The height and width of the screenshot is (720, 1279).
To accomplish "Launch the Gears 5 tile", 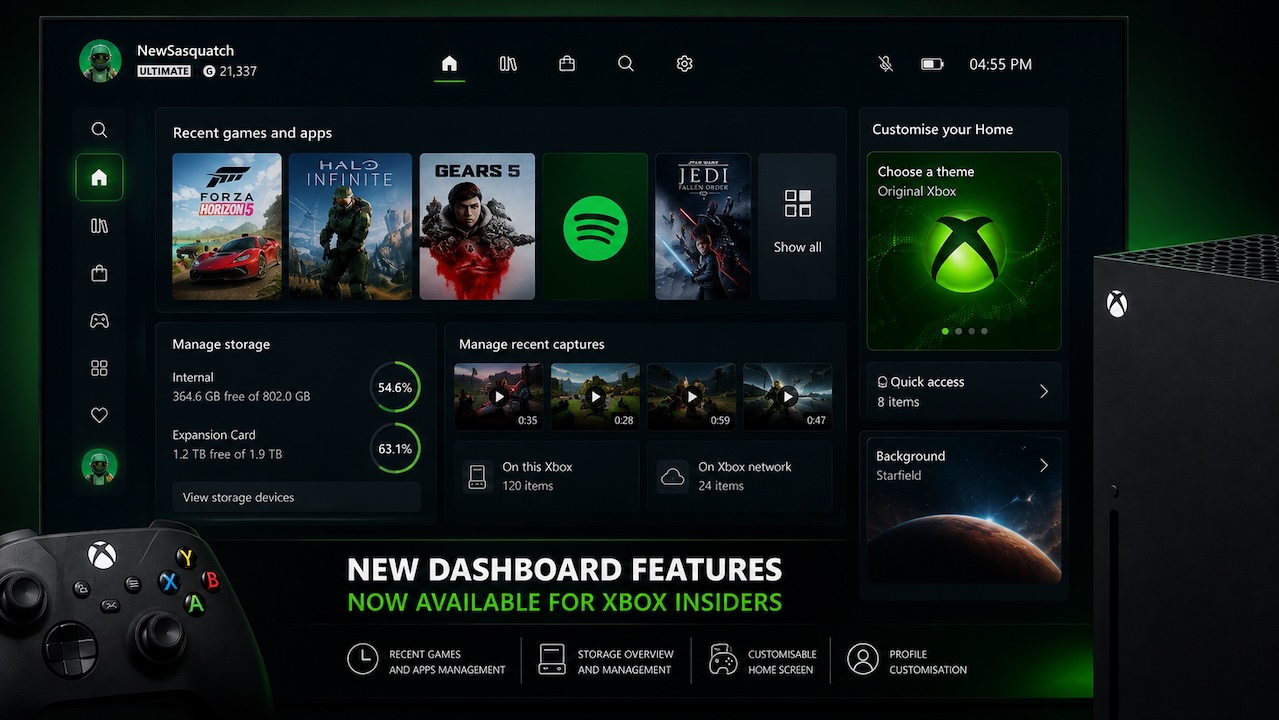I will click(x=477, y=226).
